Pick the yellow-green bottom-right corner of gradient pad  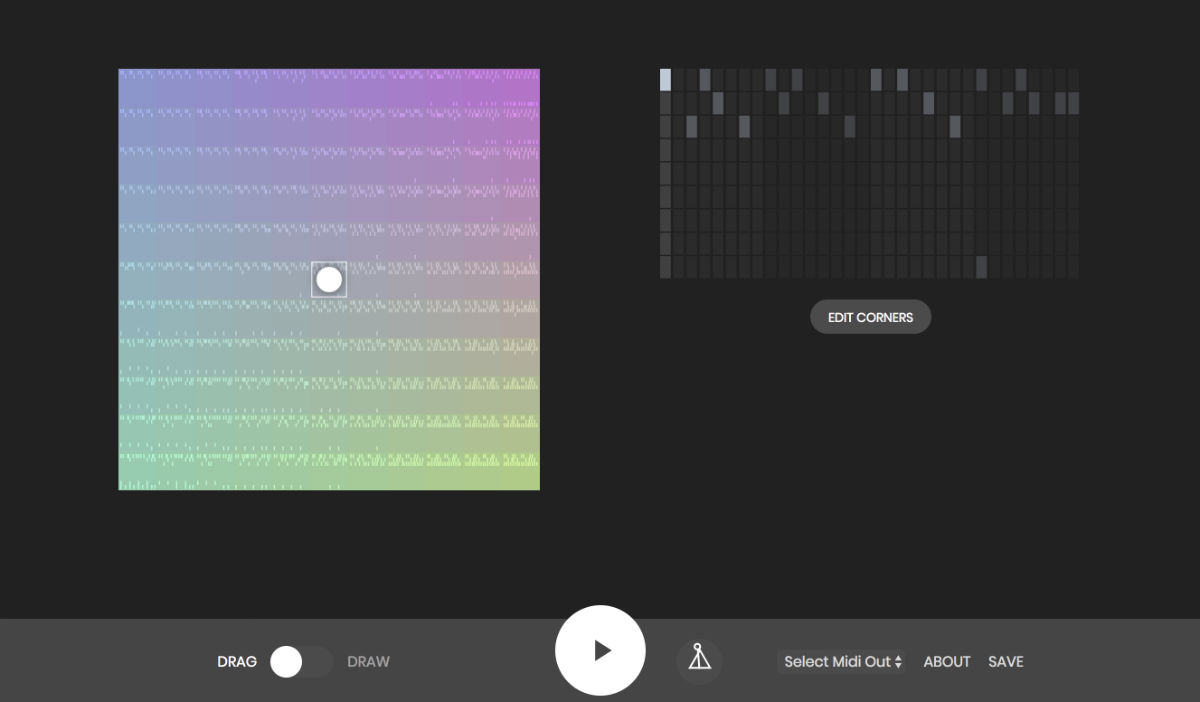click(530, 481)
